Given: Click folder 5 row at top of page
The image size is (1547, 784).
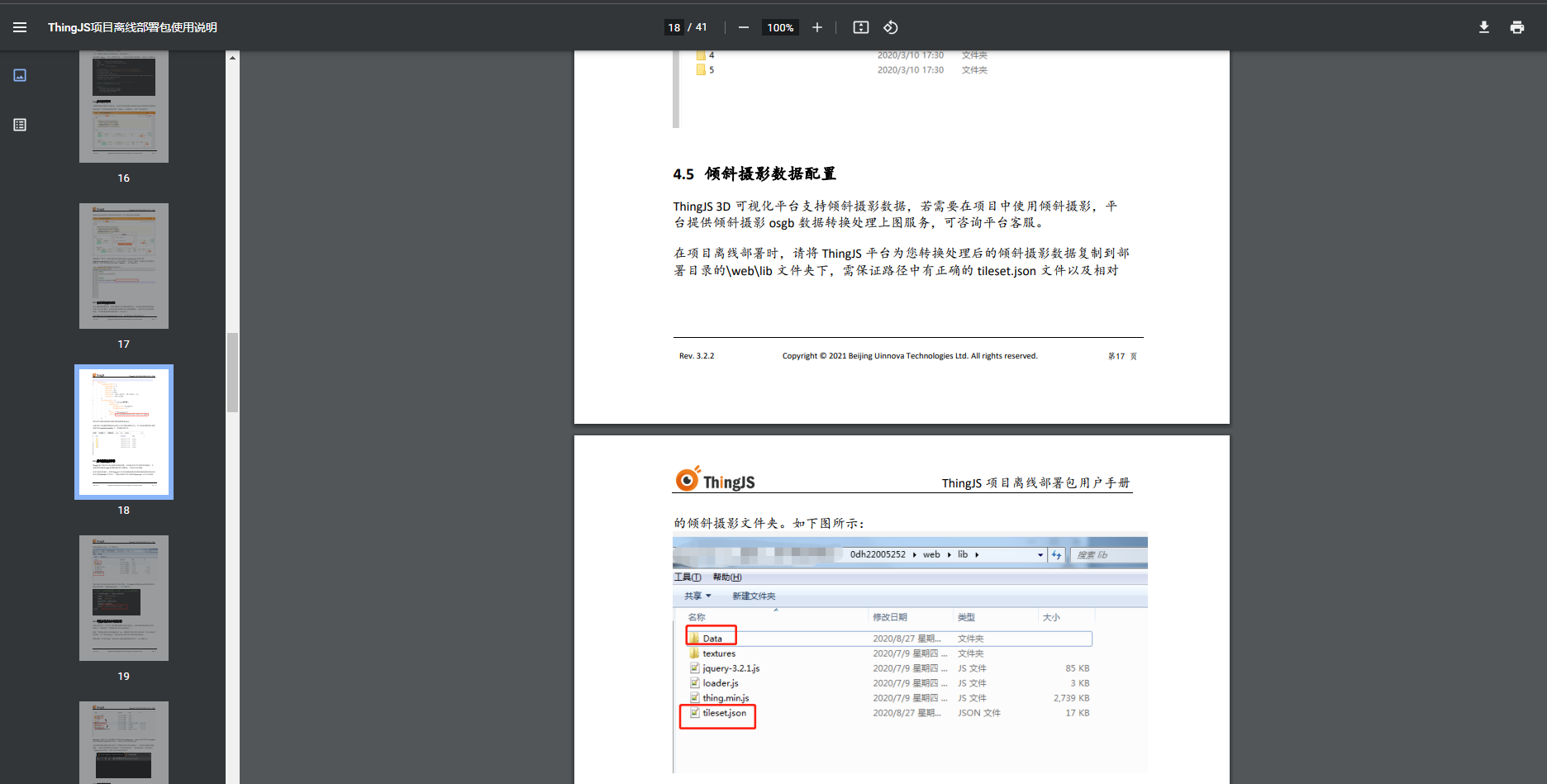Looking at the screenshot, I should [x=841, y=70].
